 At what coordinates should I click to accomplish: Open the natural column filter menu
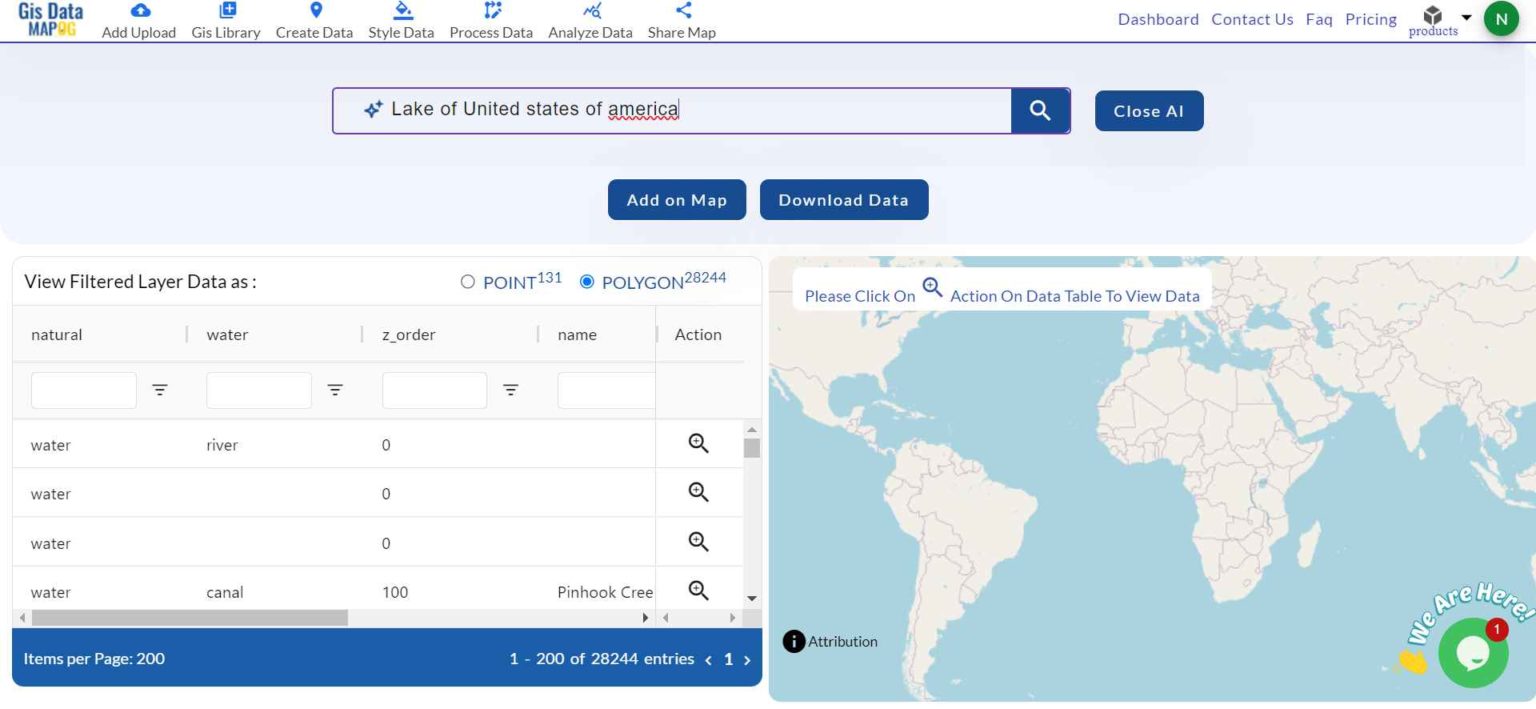[160, 390]
